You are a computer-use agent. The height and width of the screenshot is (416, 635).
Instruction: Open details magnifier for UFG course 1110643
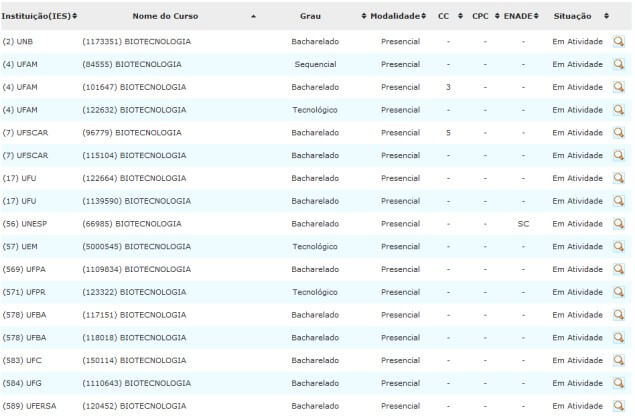618,383
